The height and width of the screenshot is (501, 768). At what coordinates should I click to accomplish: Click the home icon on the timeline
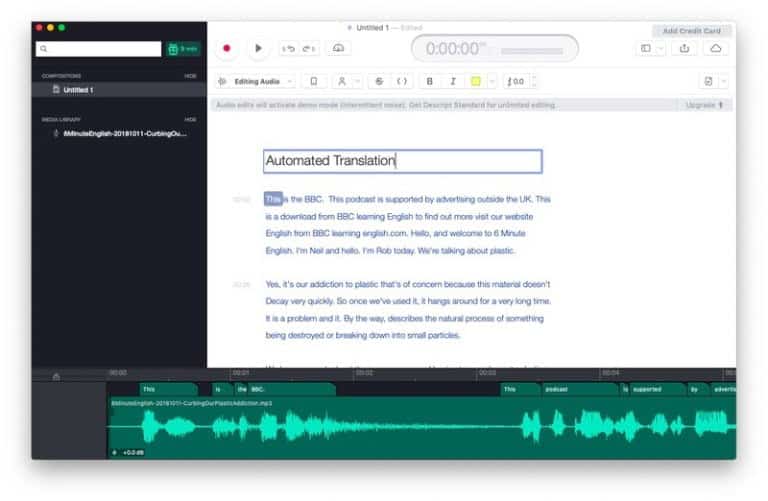tap(56, 376)
